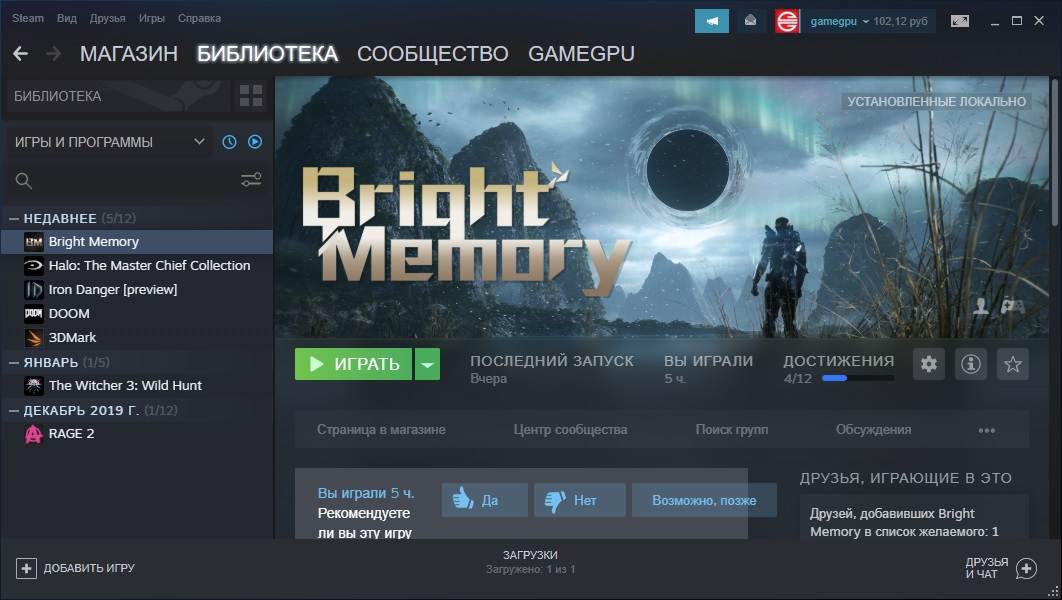1062x600 pixels.
Task: Select Halo: The Master Chief Collection
Action: [x=137, y=265]
